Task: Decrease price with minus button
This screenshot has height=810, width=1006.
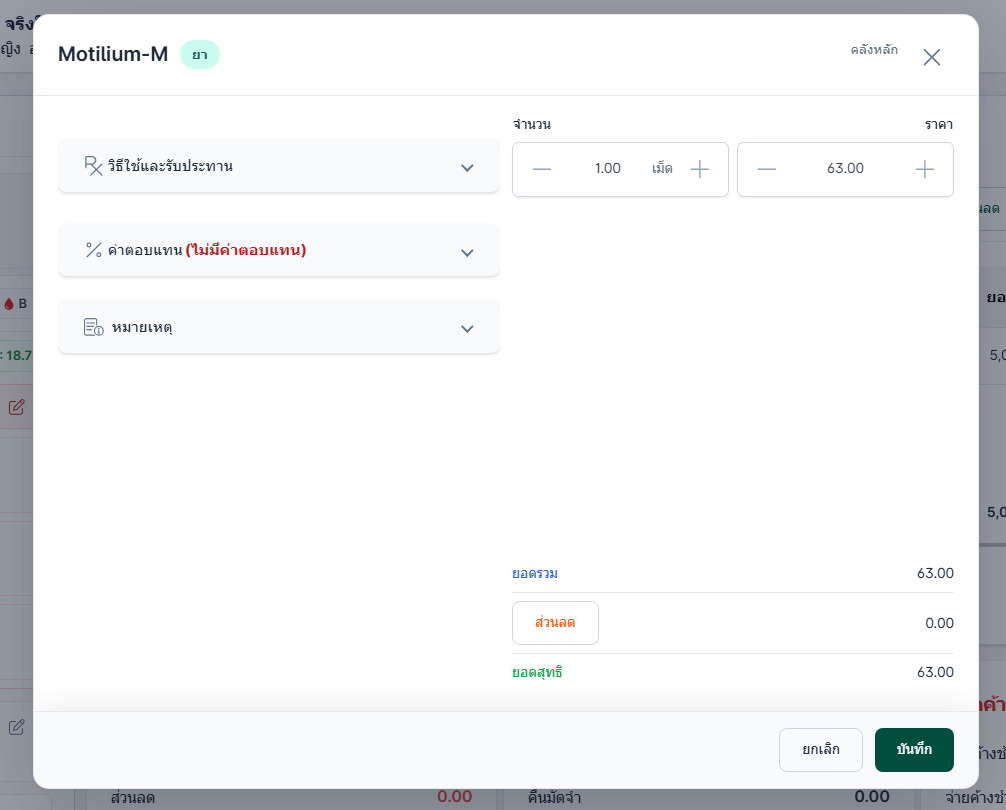Action: pyautogui.click(x=766, y=169)
